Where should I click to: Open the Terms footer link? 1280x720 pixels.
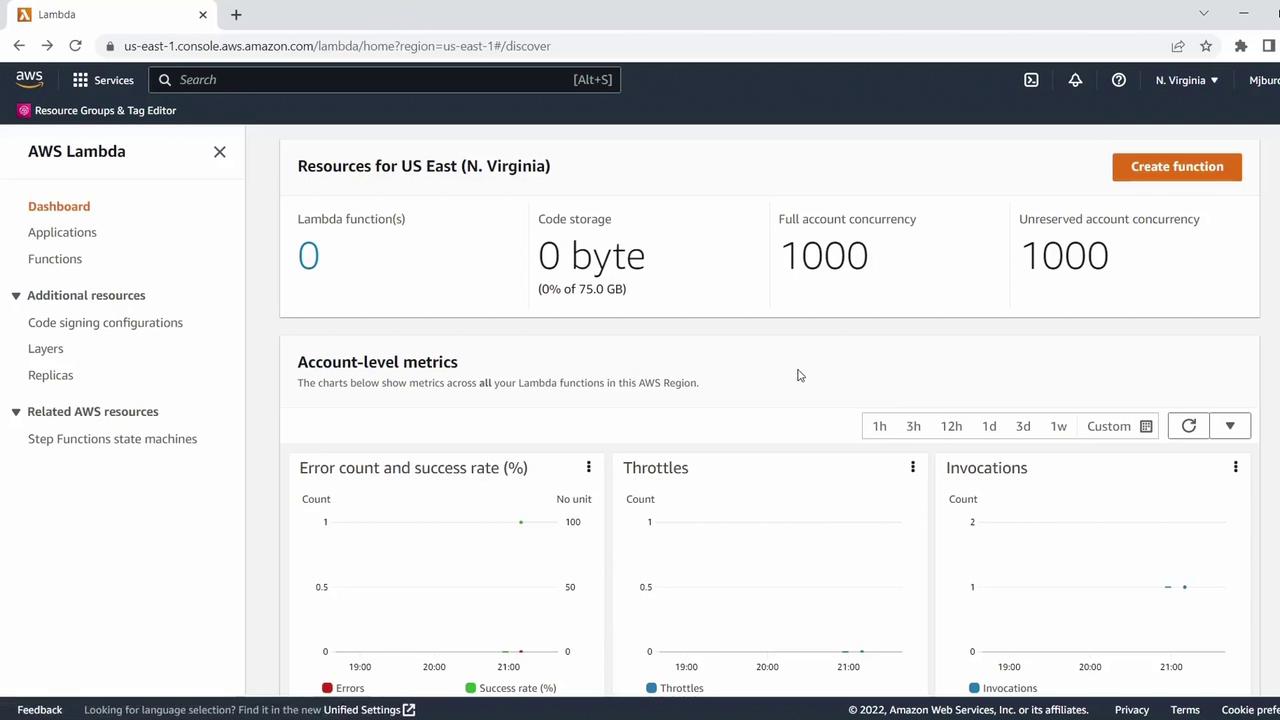coord(1185,710)
